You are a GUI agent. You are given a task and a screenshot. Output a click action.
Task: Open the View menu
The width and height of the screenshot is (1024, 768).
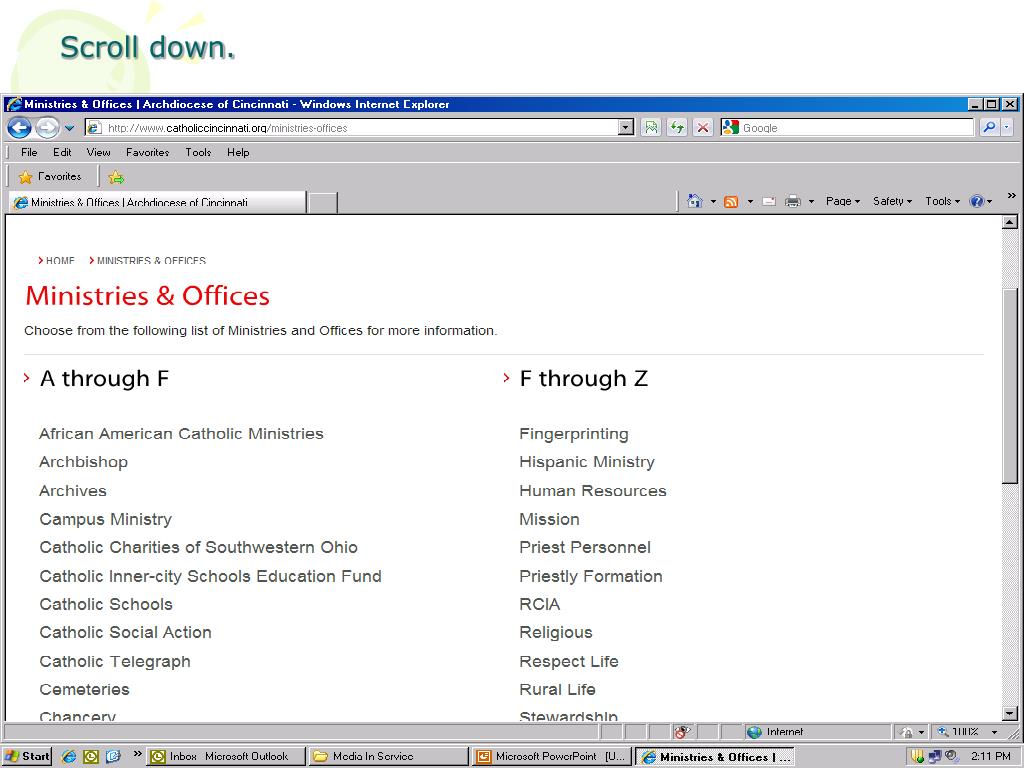tap(98, 152)
